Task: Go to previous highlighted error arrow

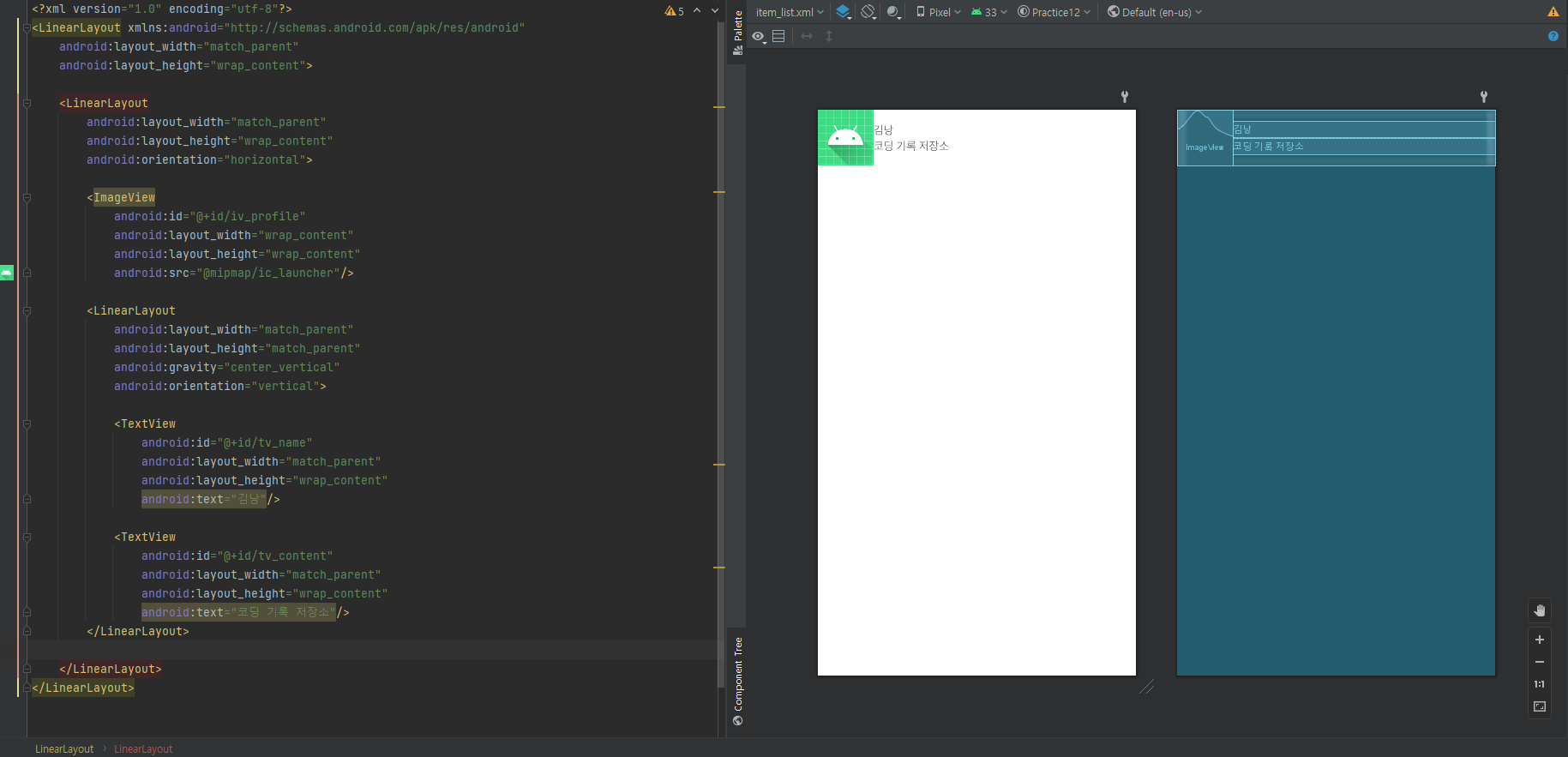Action: pyautogui.click(x=697, y=10)
